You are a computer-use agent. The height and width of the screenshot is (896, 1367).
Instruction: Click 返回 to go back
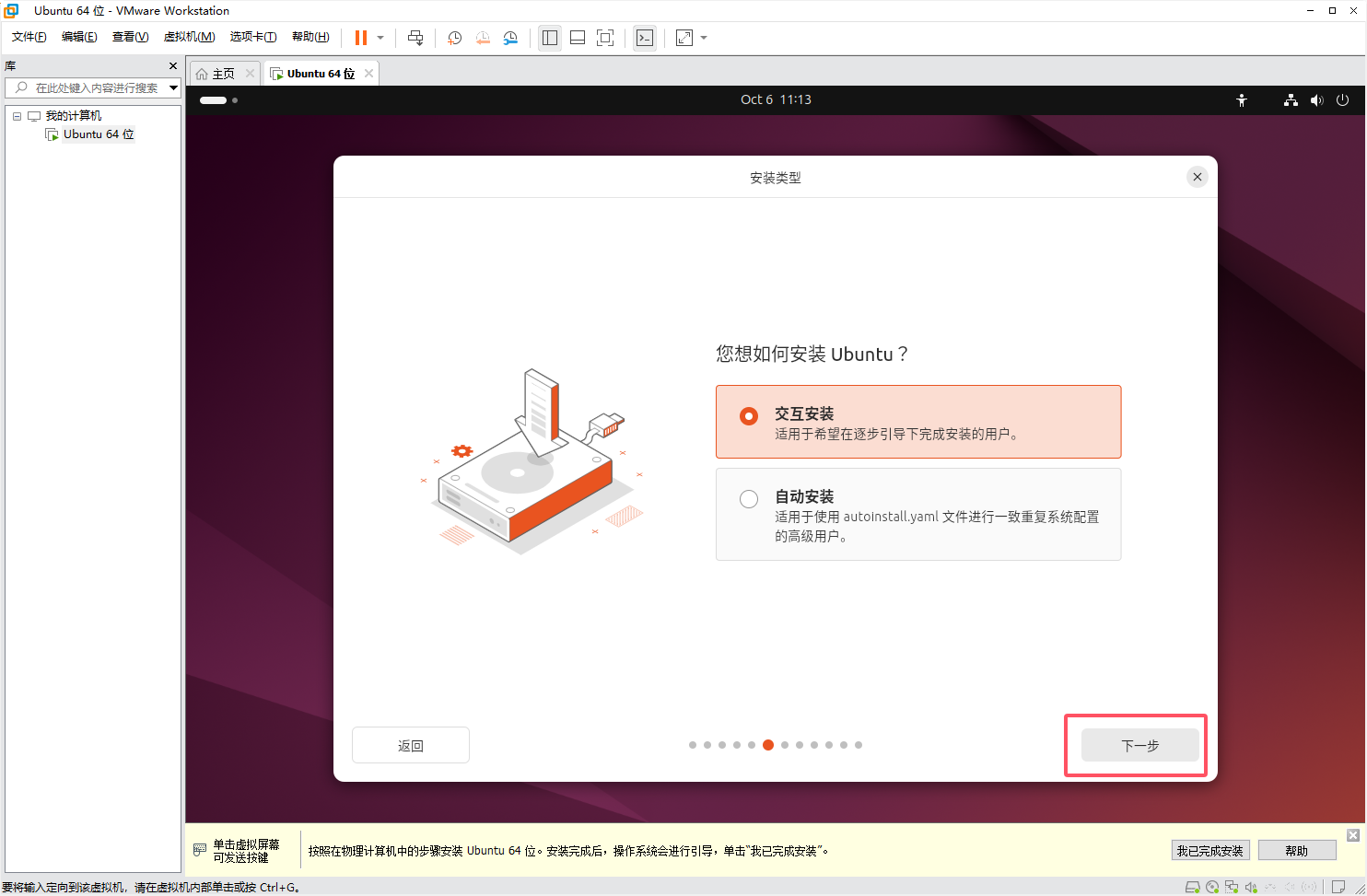pyautogui.click(x=411, y=745)
